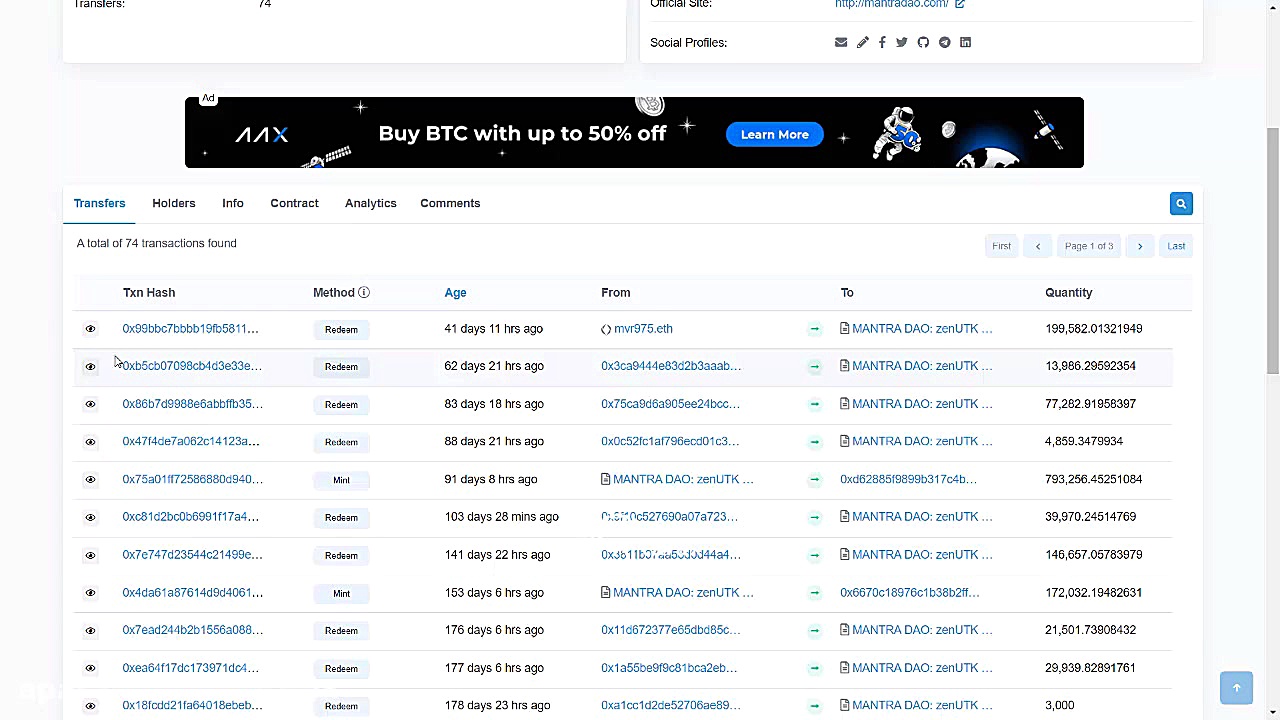This screenshot has width=1280, height=720.
Task: Open recipient address 0x6670c18976c1b38b2ff
Action: tap(910, 592)
